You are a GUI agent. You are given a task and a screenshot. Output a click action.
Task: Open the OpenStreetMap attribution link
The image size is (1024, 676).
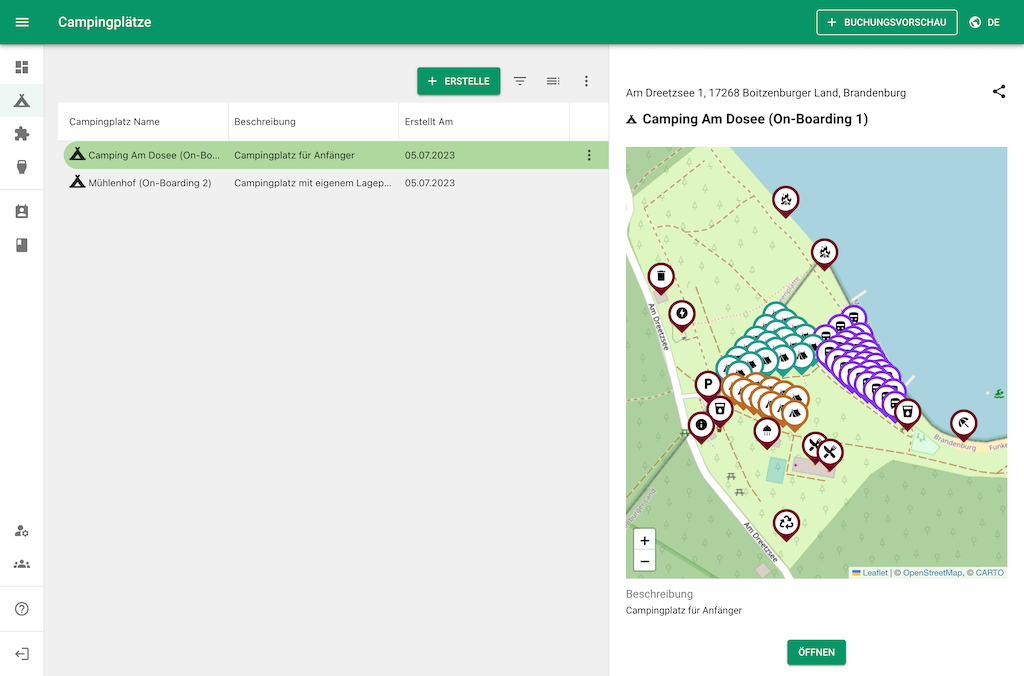pyautogui.click(x=933, y=573)
